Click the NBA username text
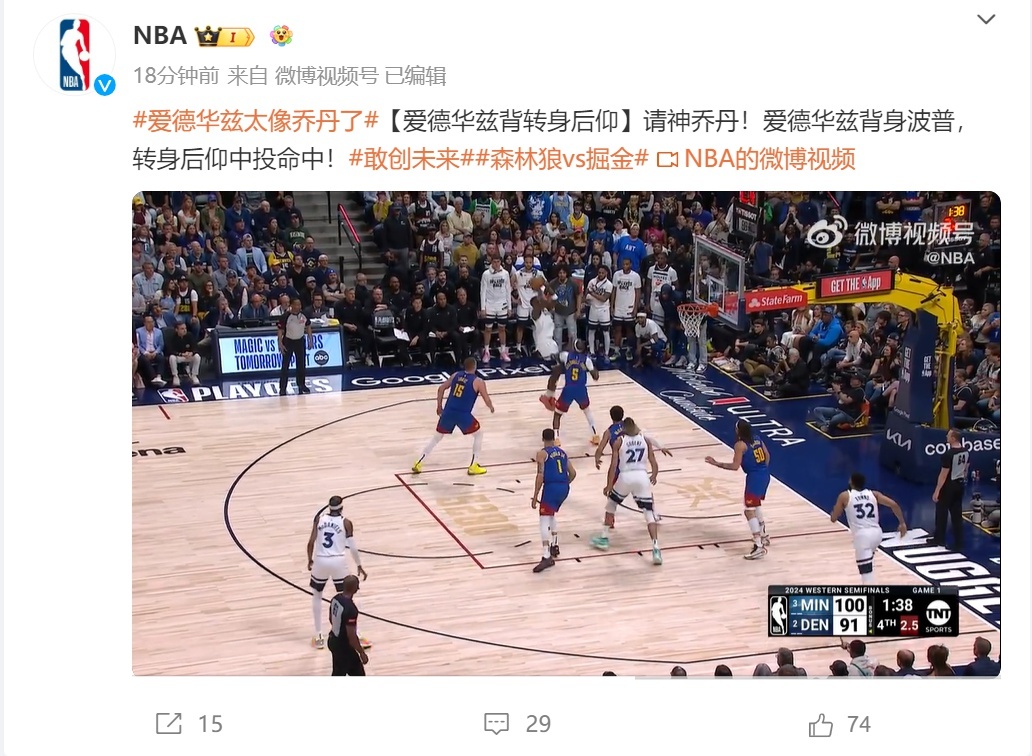This screenshot has width=1032, height=756. pyautogui.click(x=160, y=36)
